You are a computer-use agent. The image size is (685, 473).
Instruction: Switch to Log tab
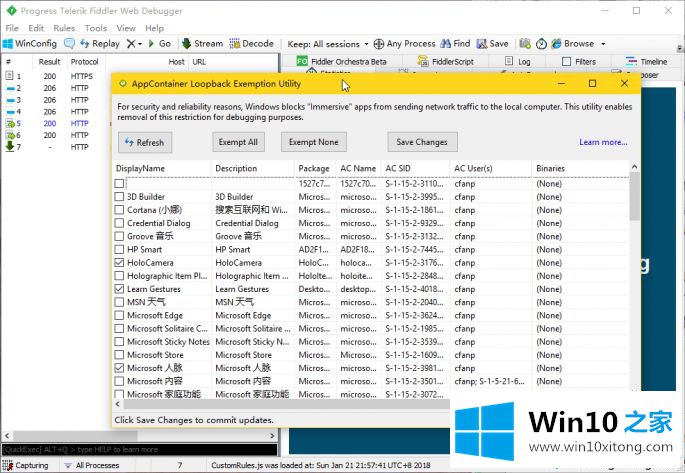tap(518, 62)
